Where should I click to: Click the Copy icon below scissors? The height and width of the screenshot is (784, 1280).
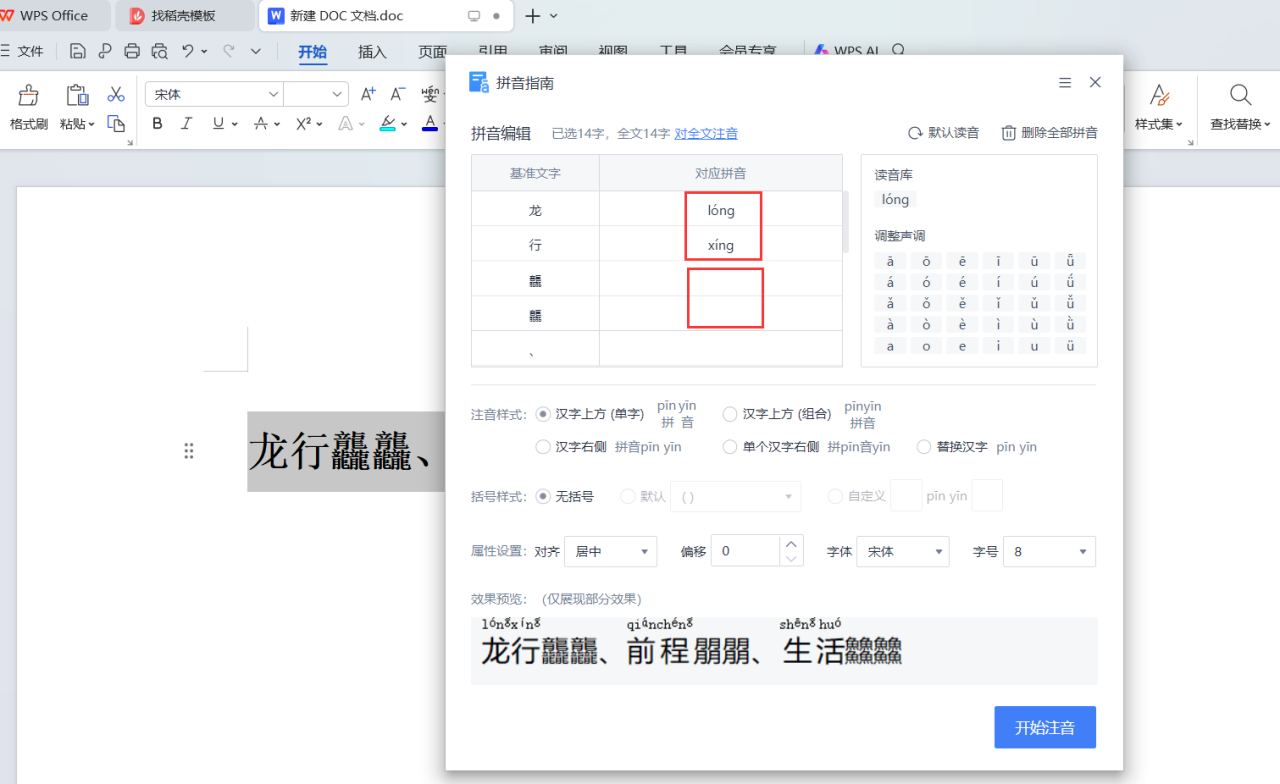[x=116, y=124]
